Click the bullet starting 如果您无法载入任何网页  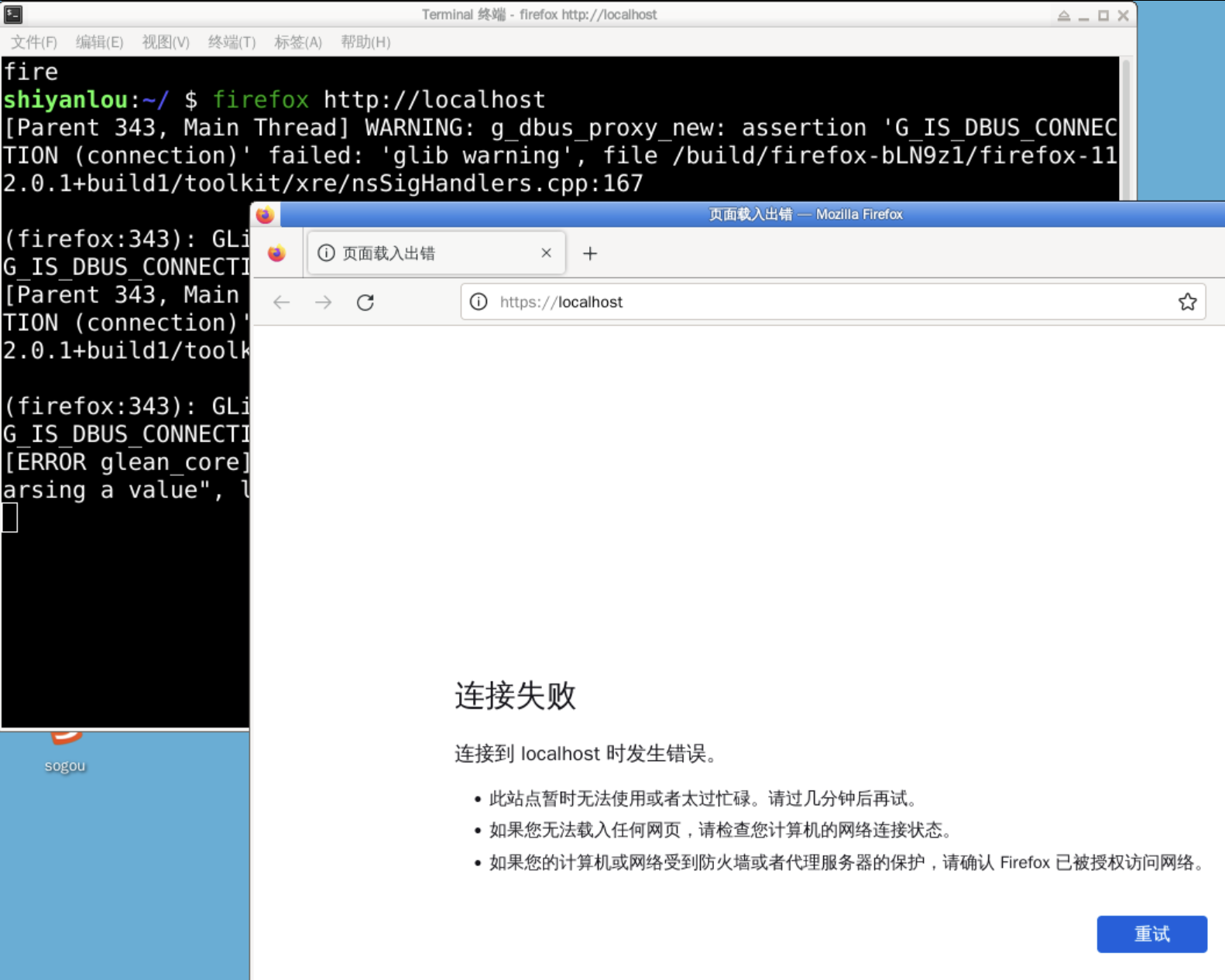pyautogui.click(x=722, y=830)
